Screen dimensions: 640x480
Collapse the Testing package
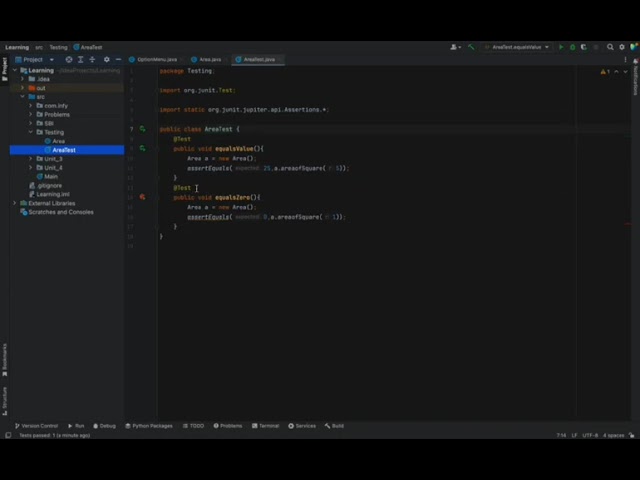(x=31, y=132)
